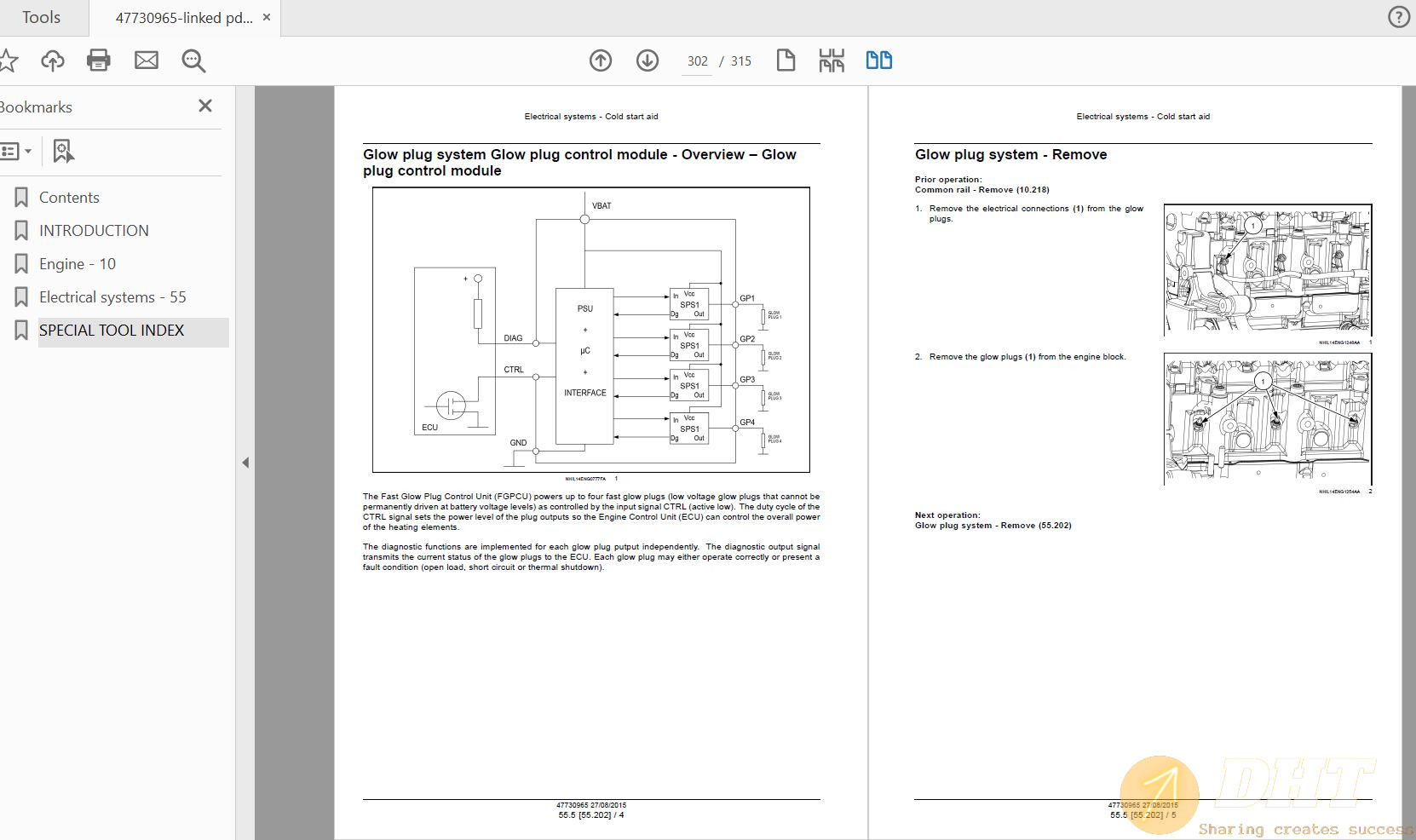Viewport: 1416px width, 840px height.
Task: Switch to the 47730965-linked pdf tab
Action: click(183, 18)
